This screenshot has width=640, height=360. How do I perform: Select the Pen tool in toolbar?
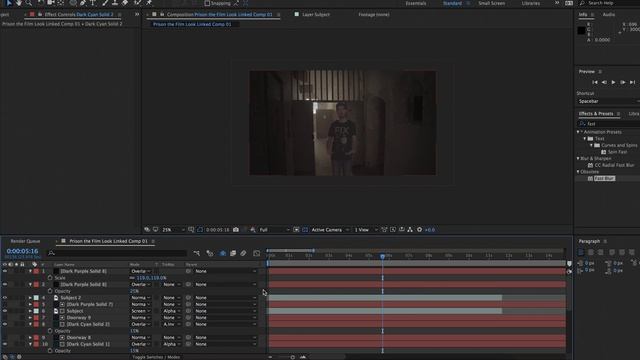pos(83,3)
